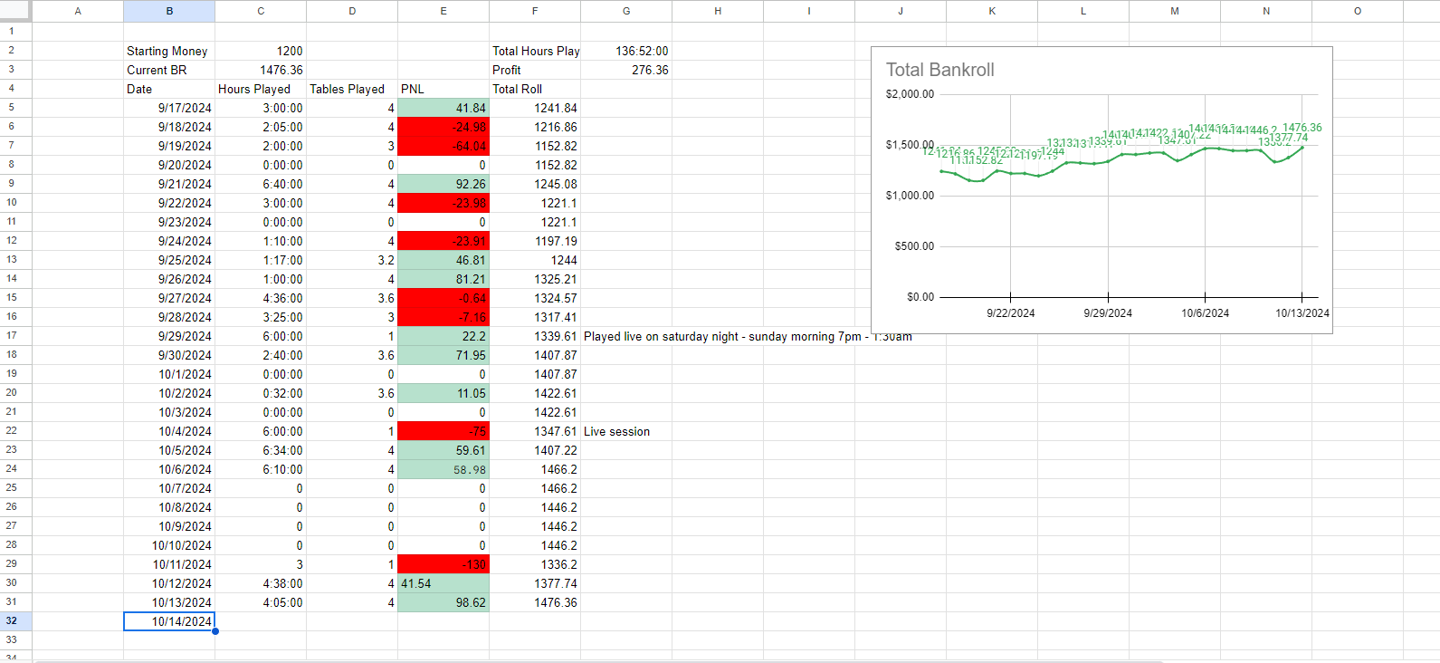This screenshot has height=663, width=1440.
Task: Click the Starting Money value 1200
Action: [261, 51]
